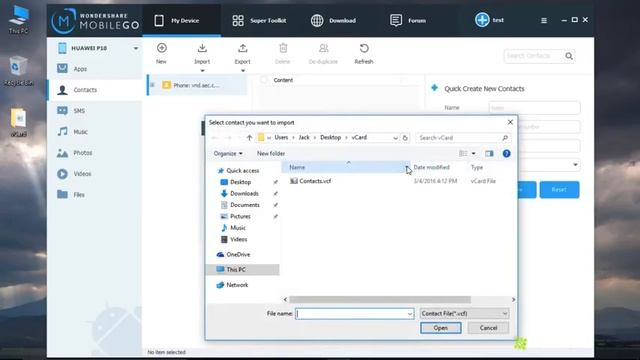Viewport: 640px width, 360px height.
Task: Select Downloads in the navigation pane
Action: pos(244,193)
